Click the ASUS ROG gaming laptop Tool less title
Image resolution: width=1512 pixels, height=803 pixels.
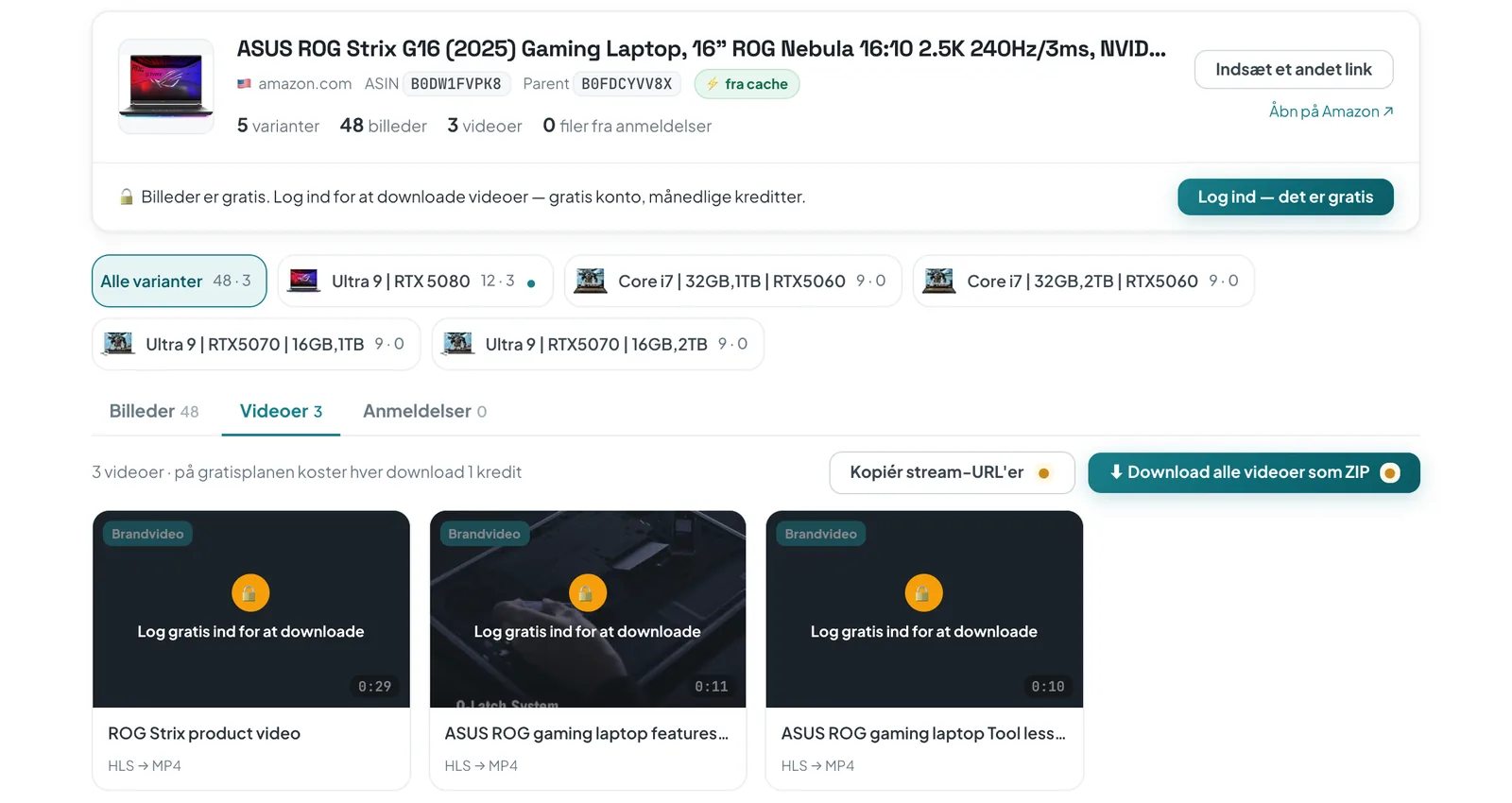[923, 733]
